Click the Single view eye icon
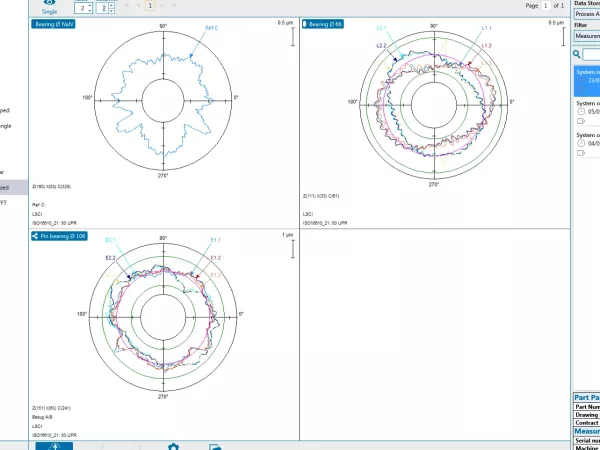This screenshot has height=450, width=600. 50,4
